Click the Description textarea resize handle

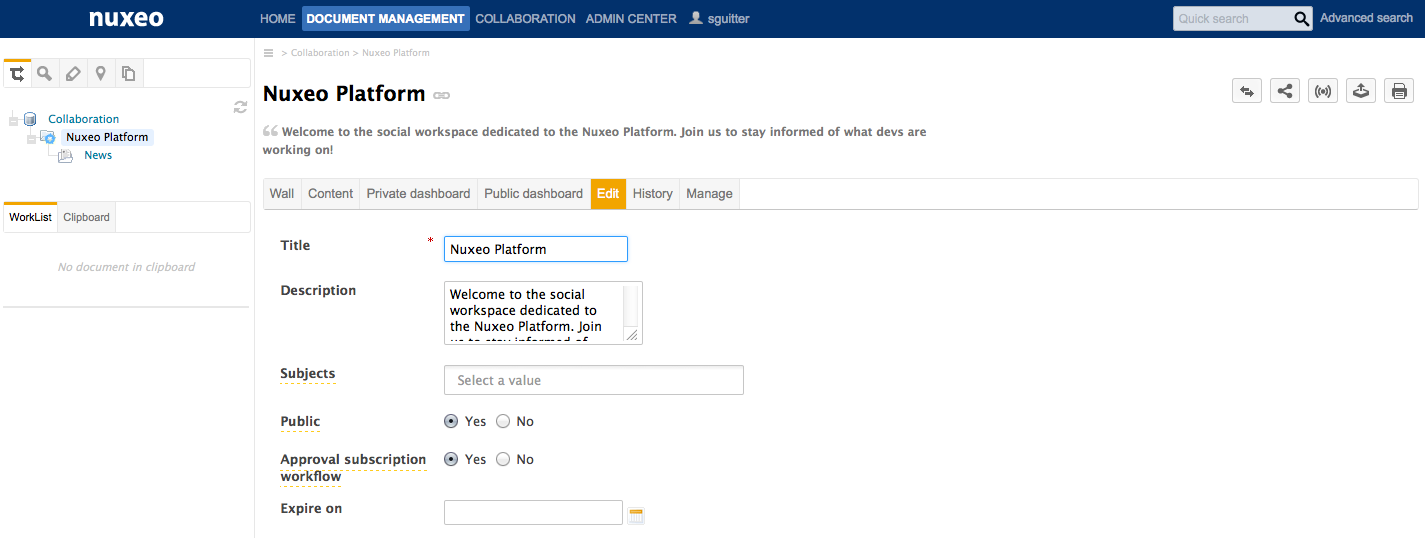(x=632, y=335)
